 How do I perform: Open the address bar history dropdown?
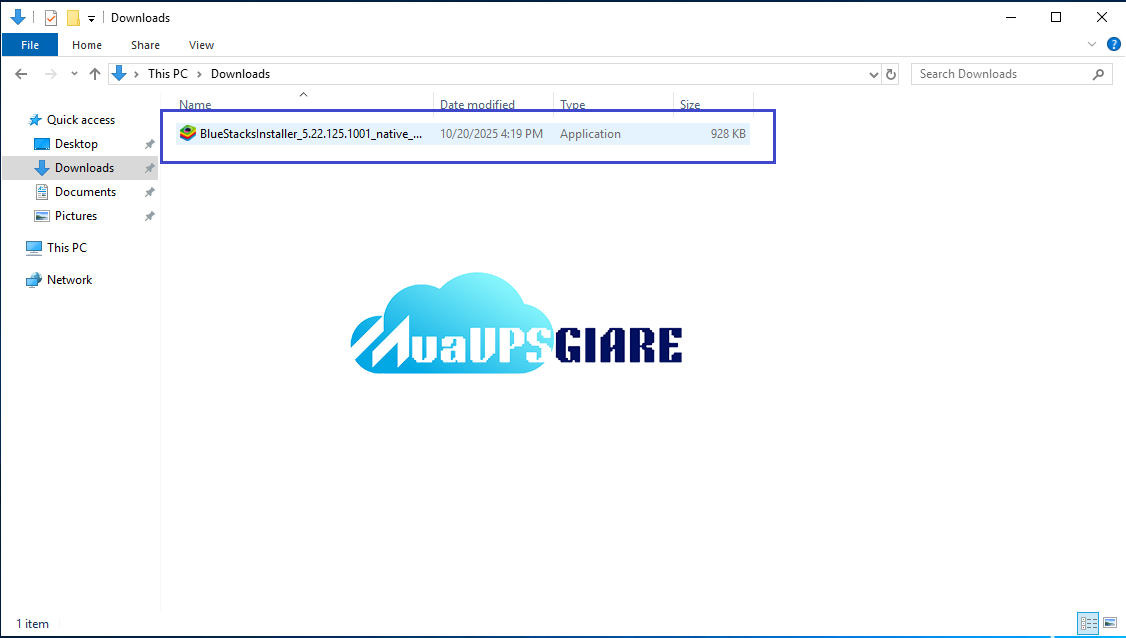873,74
